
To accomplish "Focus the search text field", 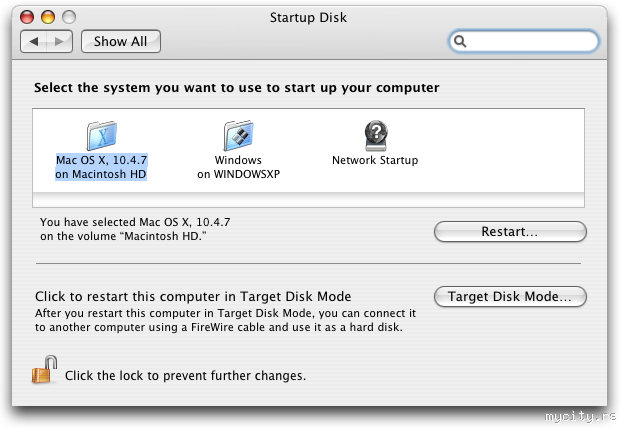I will [x=532, y=42].
